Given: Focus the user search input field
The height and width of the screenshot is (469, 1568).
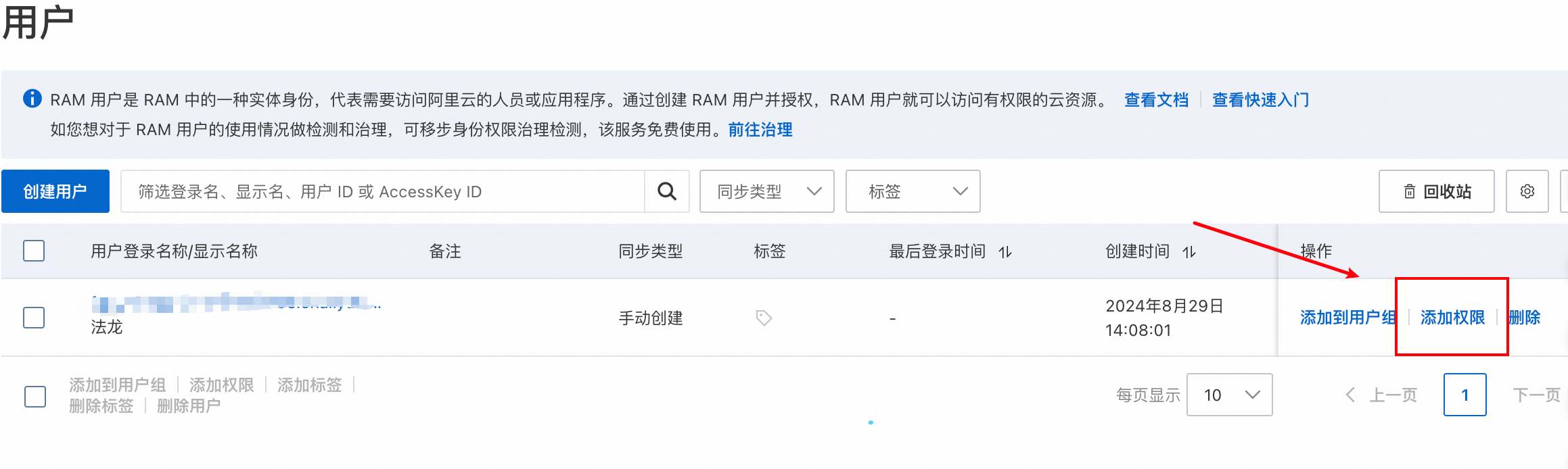Looking at the screenshot, I should tap(382, 192).
